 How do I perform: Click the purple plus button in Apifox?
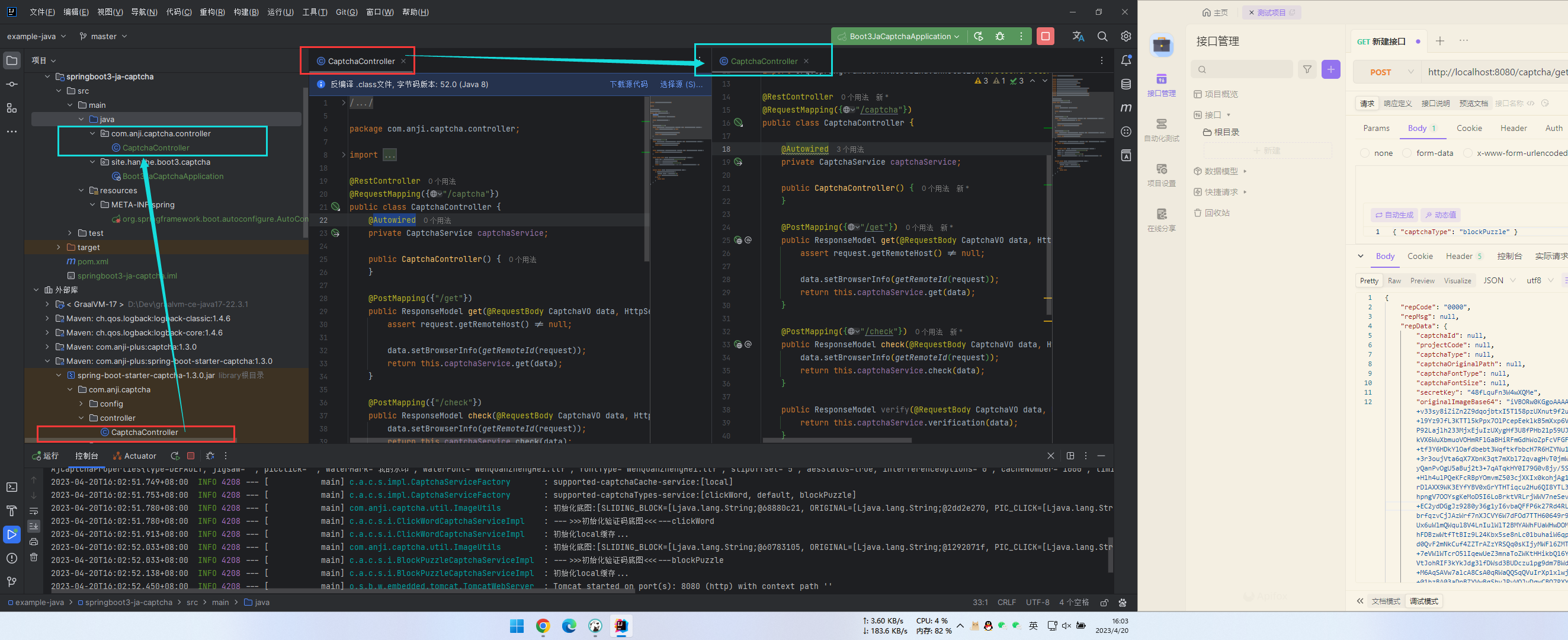coord(1330,69)
